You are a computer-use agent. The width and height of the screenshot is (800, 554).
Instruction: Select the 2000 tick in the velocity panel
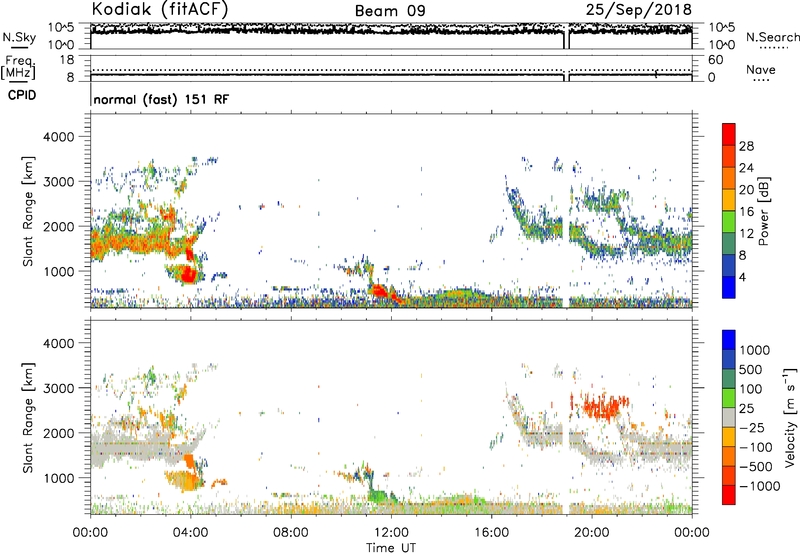[59, 433]
